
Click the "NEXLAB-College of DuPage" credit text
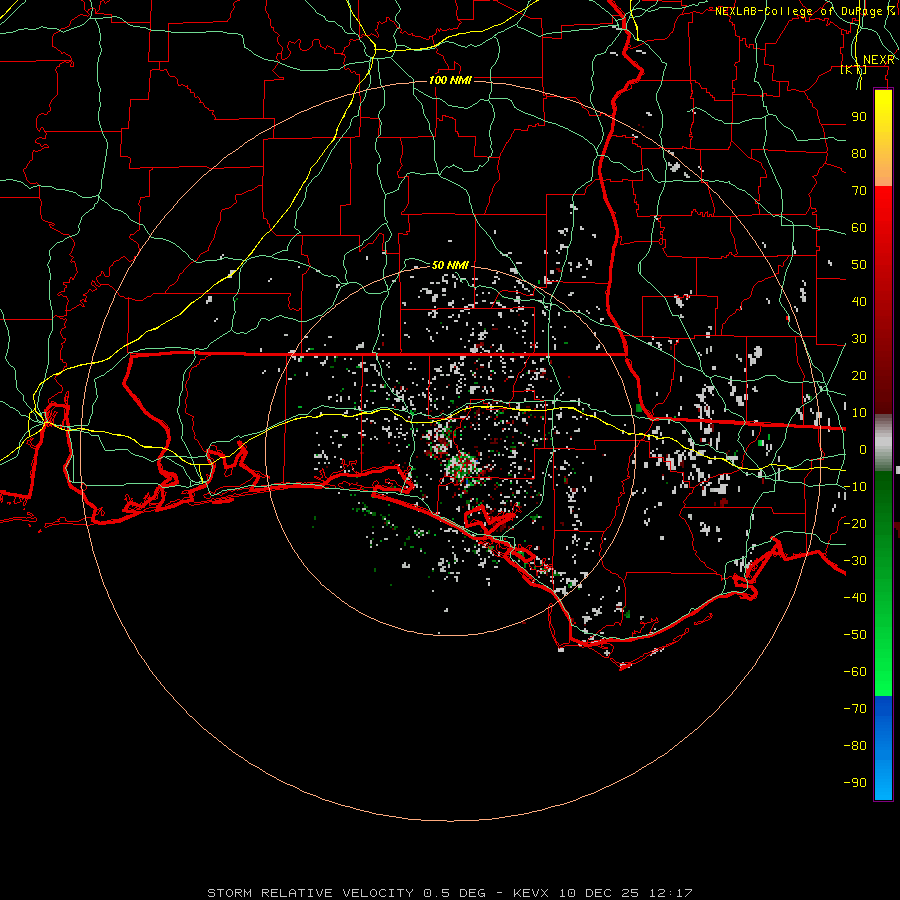(x=800, y=11)
